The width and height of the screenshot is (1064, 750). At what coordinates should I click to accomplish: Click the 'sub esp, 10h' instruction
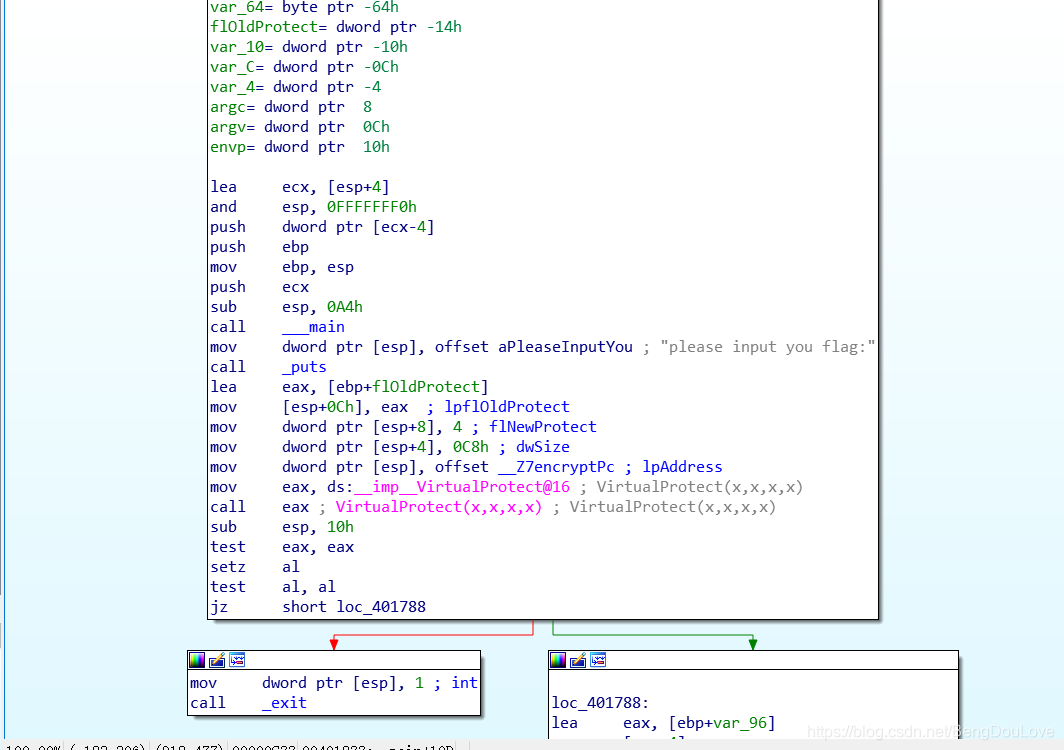282,527
